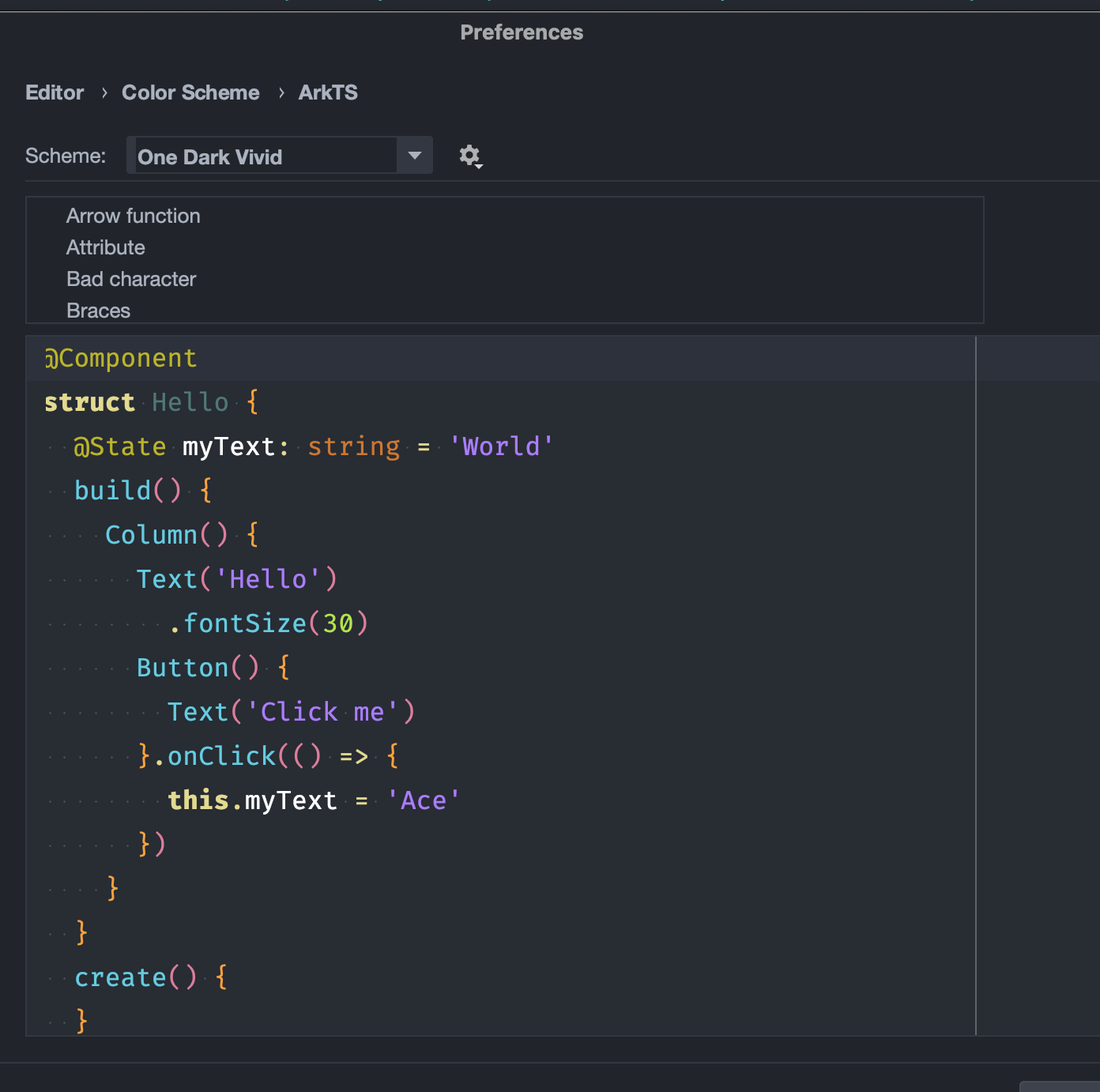Go to the Editor breadcrumb
This screenshot has height=1092, width=1100.
click(55, 92)
